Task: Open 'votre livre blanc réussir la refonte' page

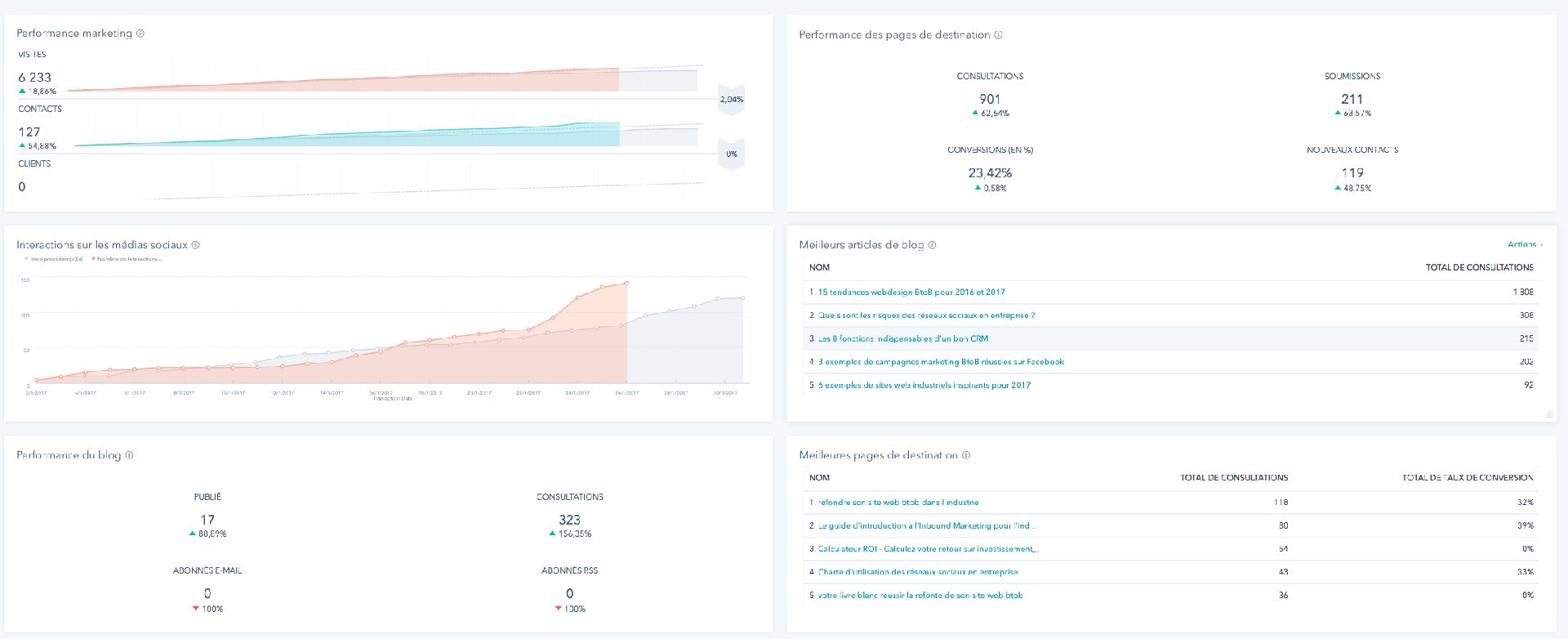Action: pyautogui.click(x=920, y=596)
